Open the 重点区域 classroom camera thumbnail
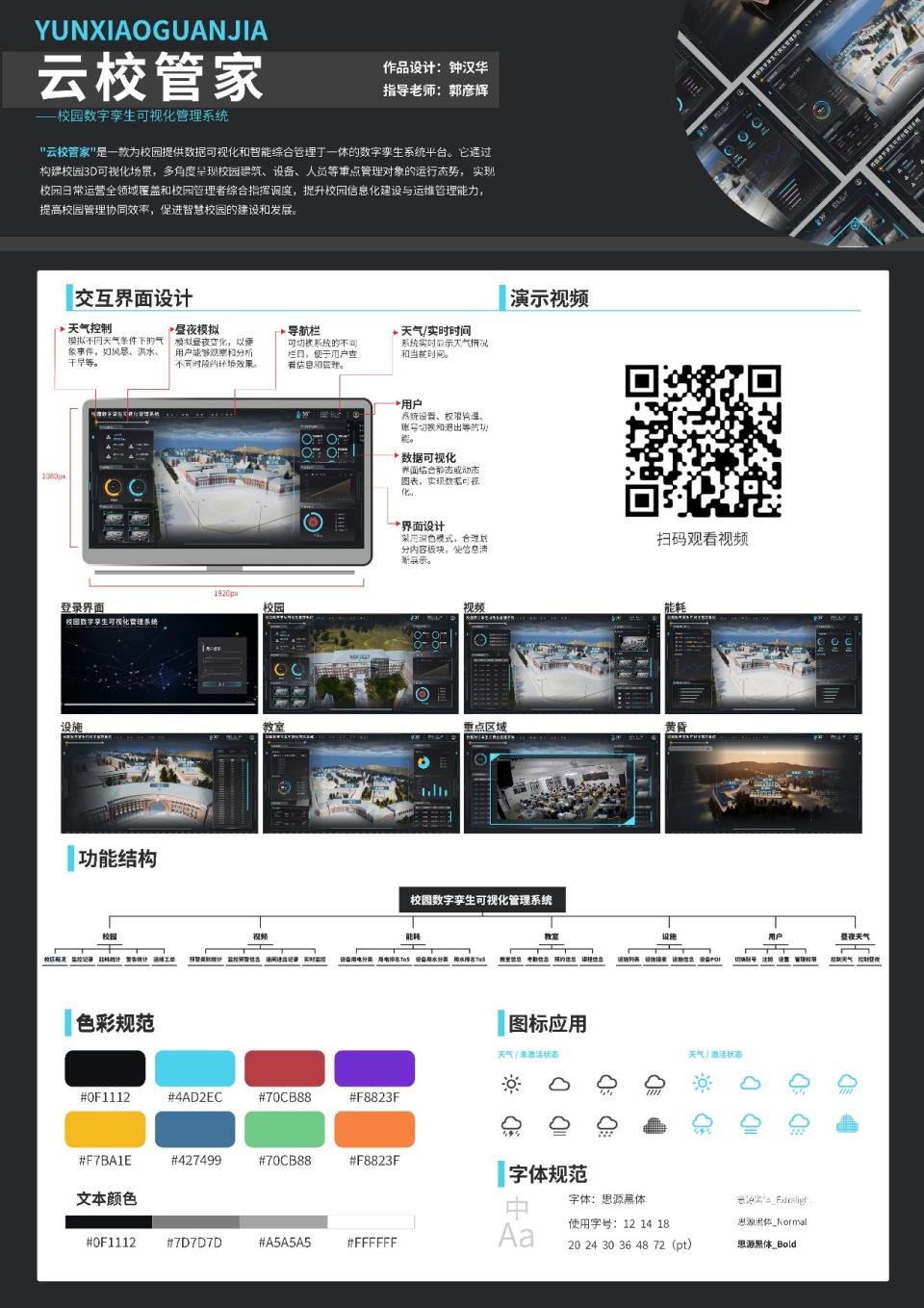The height and width of the screenshot is (1308, 924). (561, 783)
